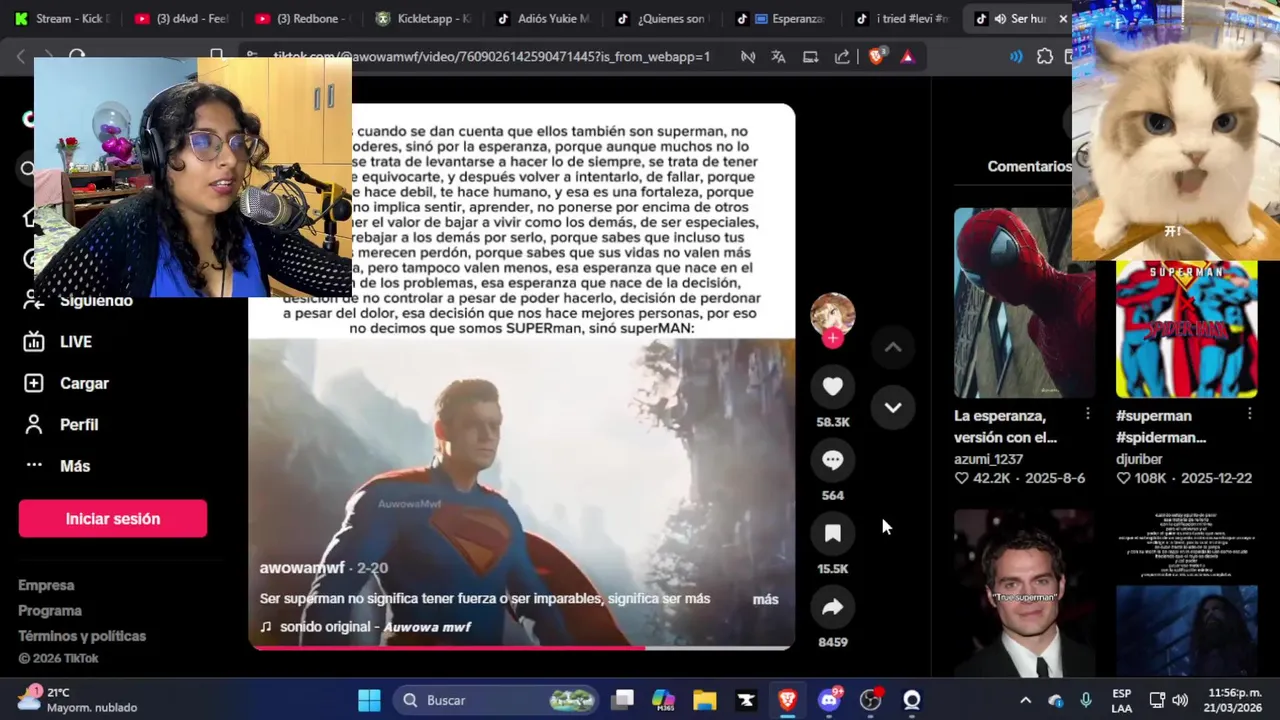Switch to the 'Esperanza' TikTok tab
Image resolution: width=1280 pixels, height=720 pixels.
click(x=782, y=18)
